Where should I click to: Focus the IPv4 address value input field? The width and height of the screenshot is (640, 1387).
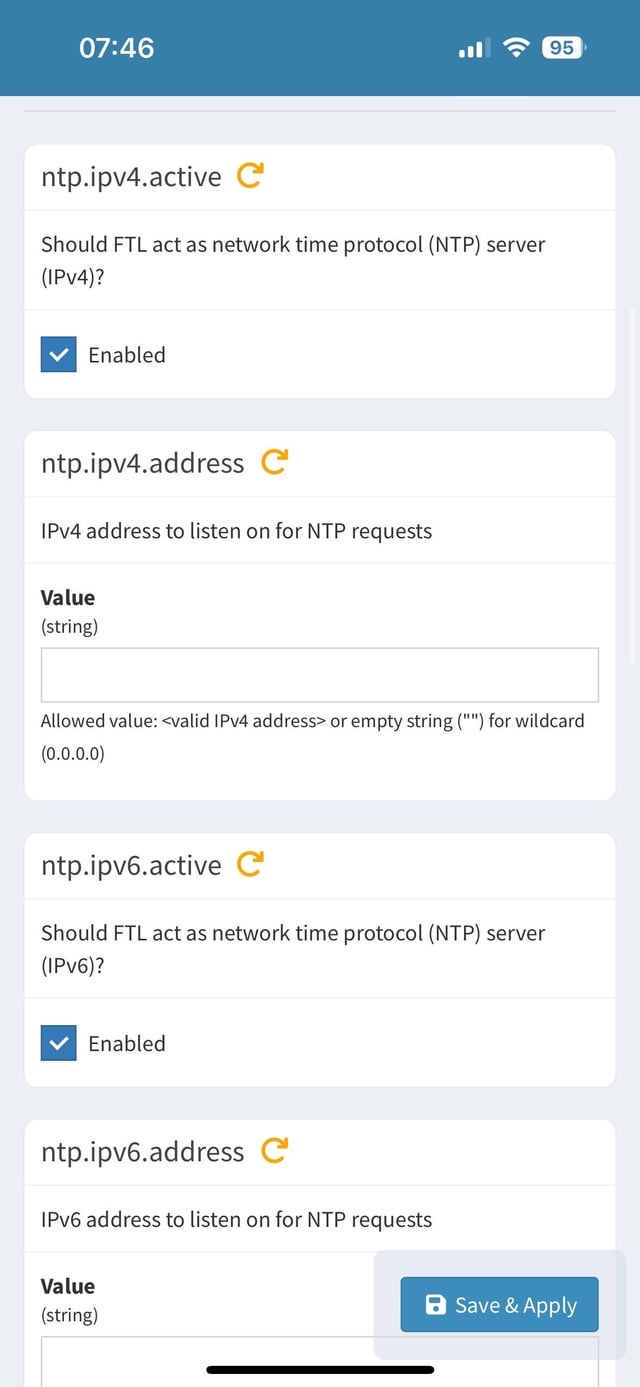click(320, 675)
